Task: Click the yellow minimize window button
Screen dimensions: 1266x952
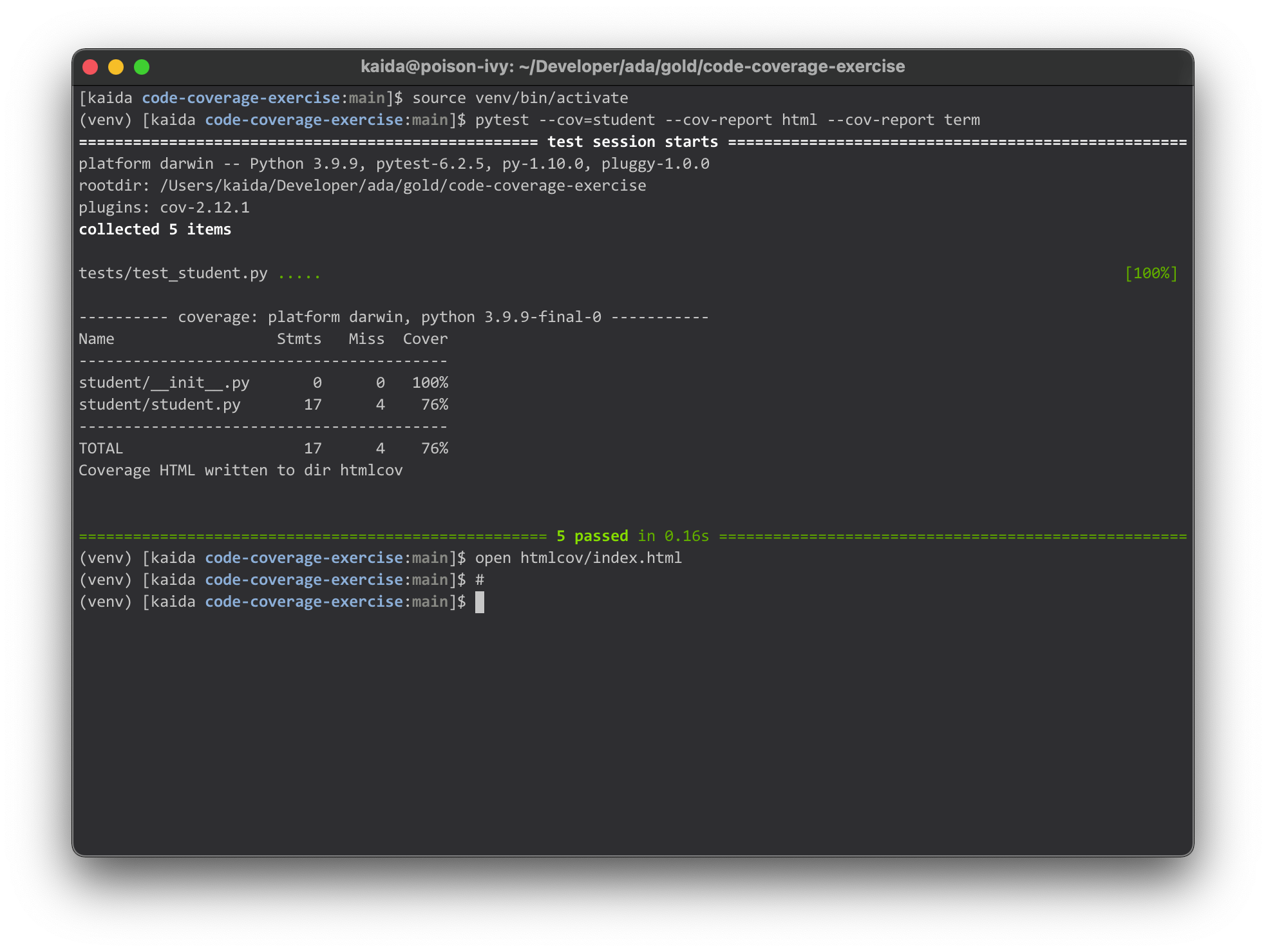Action: click(x=116, y=67)
